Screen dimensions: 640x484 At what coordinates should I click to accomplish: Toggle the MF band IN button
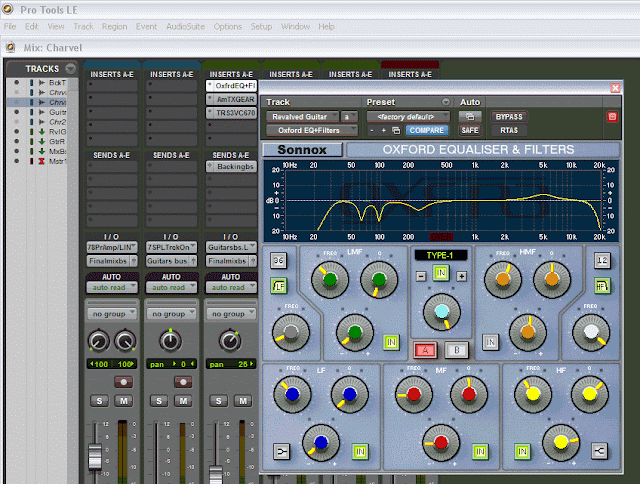pos(480,451)
